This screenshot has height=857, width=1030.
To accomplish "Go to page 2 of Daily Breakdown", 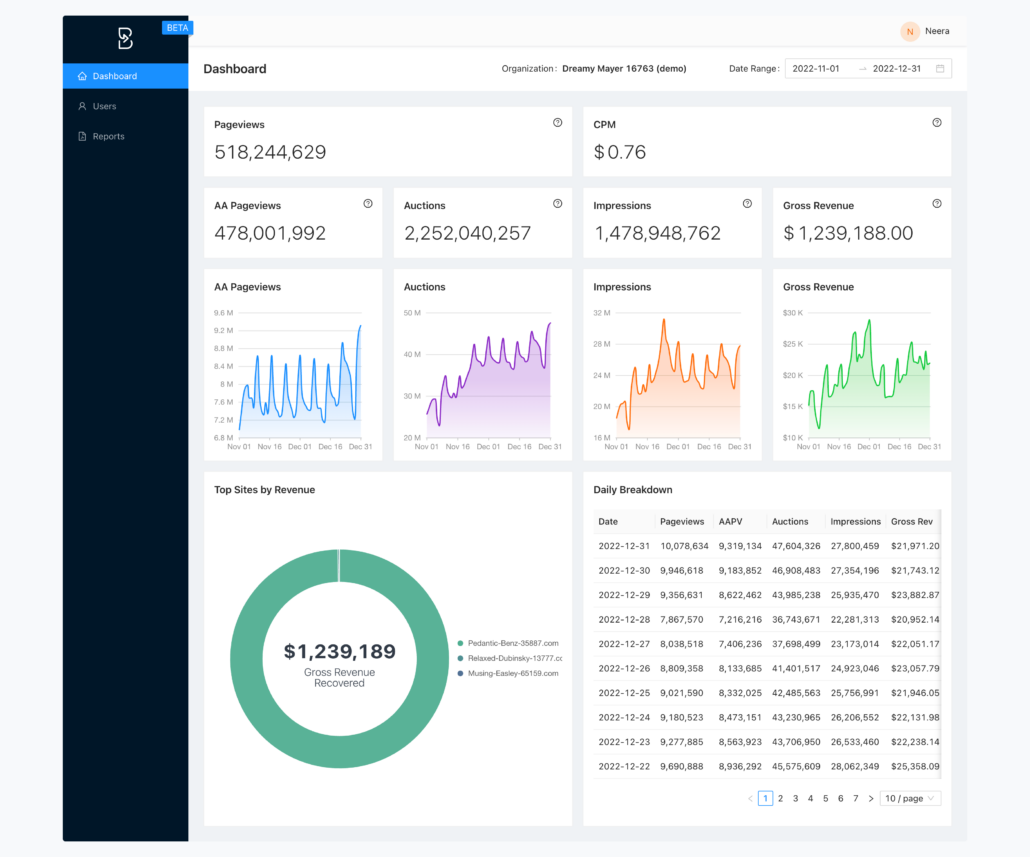I will pyautogui.click(x=780, y=798).
